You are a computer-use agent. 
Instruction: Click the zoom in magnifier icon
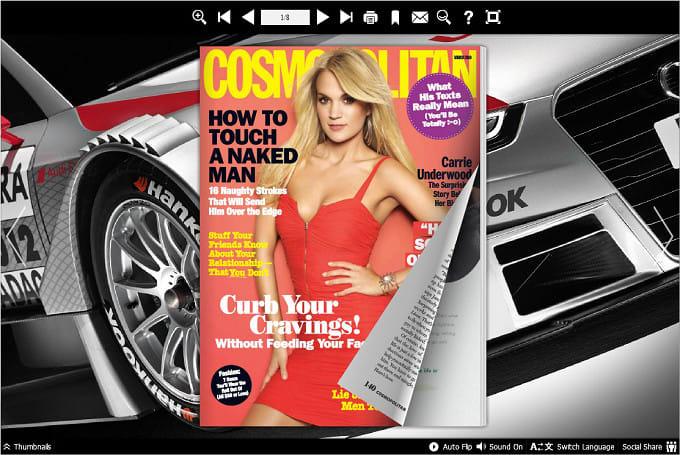[x=199, y=17]
